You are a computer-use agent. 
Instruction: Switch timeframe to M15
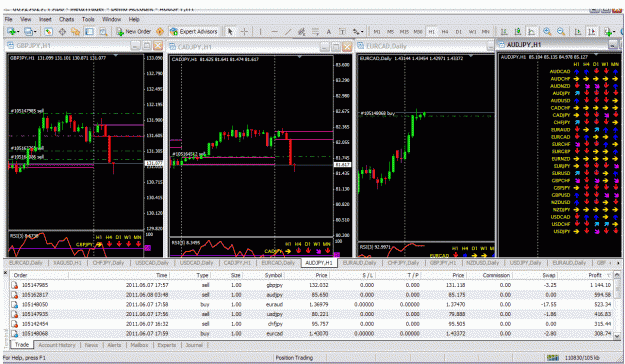click(404, 31)
